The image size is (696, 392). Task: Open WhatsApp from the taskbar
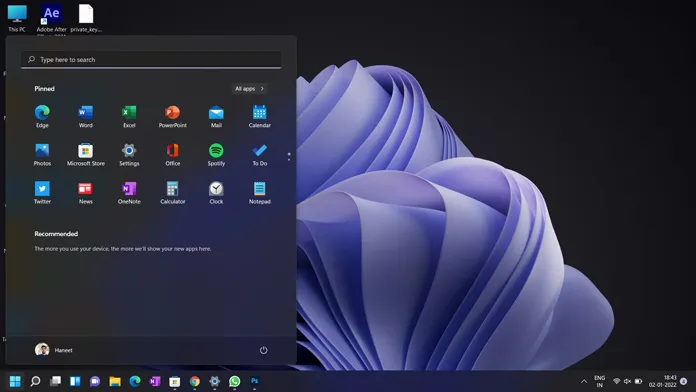tap(234, 381)
